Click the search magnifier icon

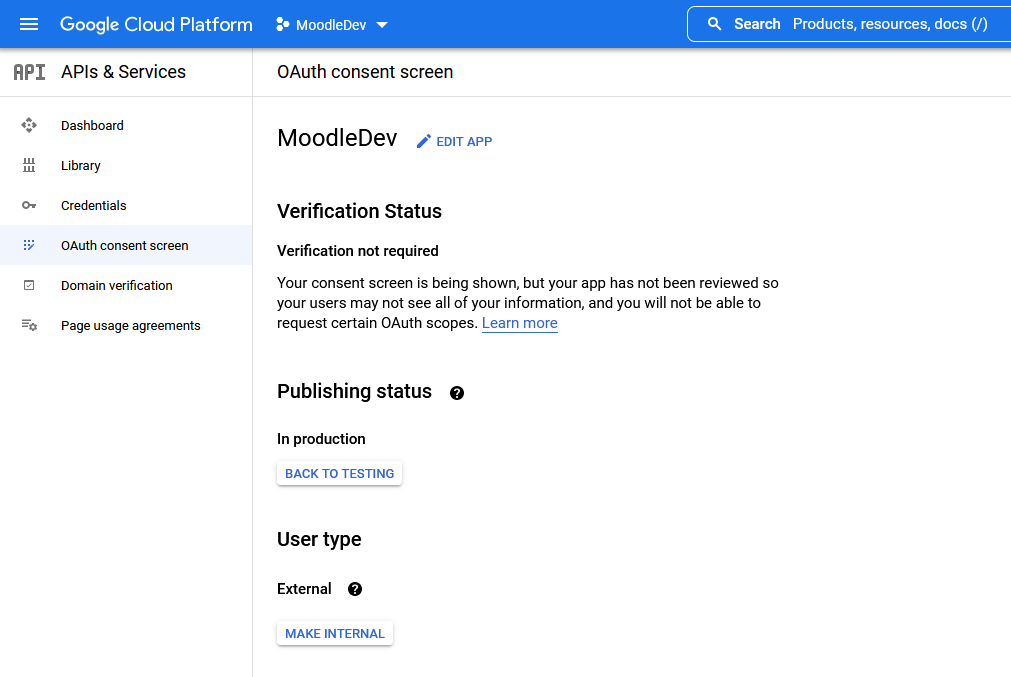[714, 24]
